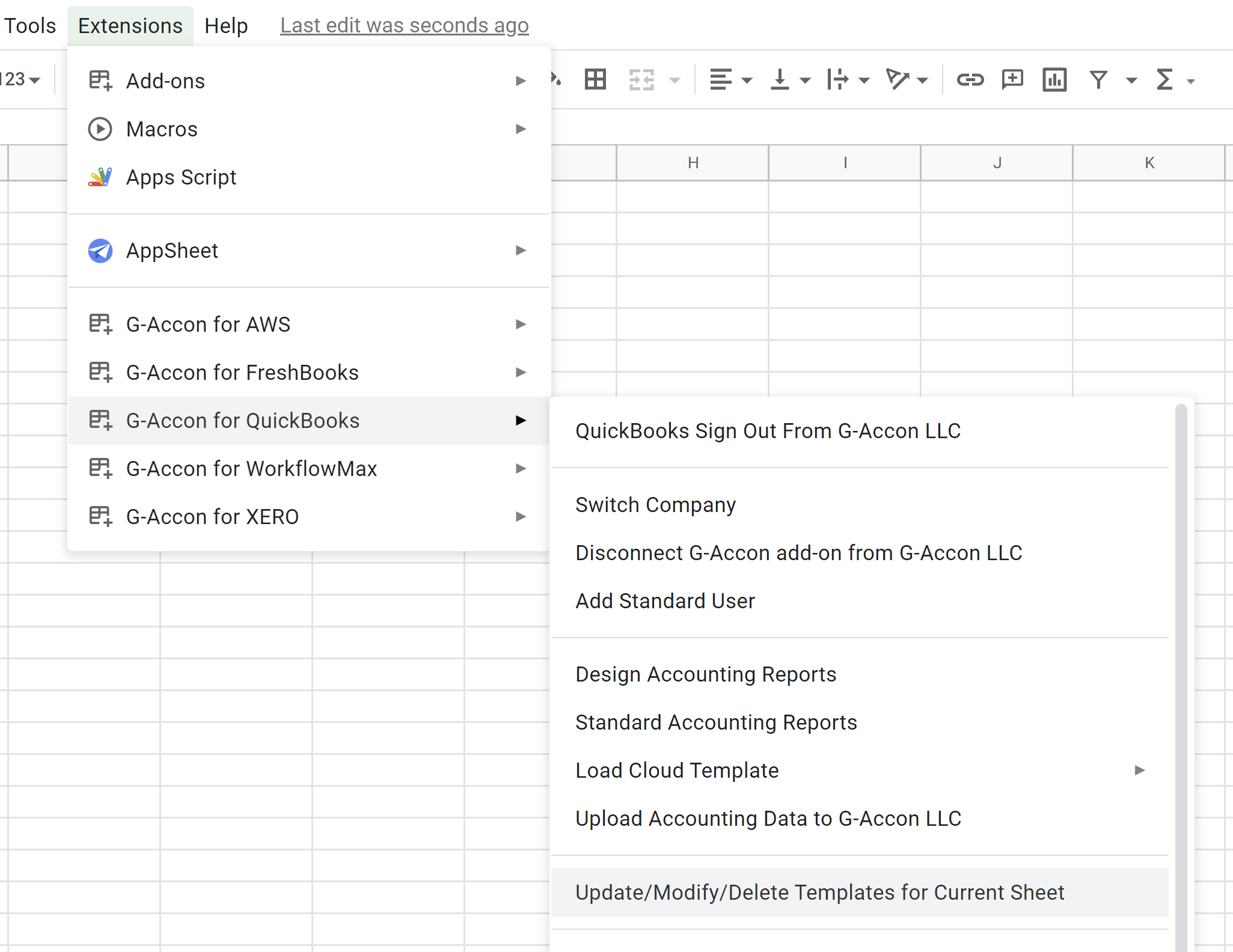This screenshot has height=952, width=1233.
Task: Click the G-Accon for XERO icon
Action: (100, 516)
